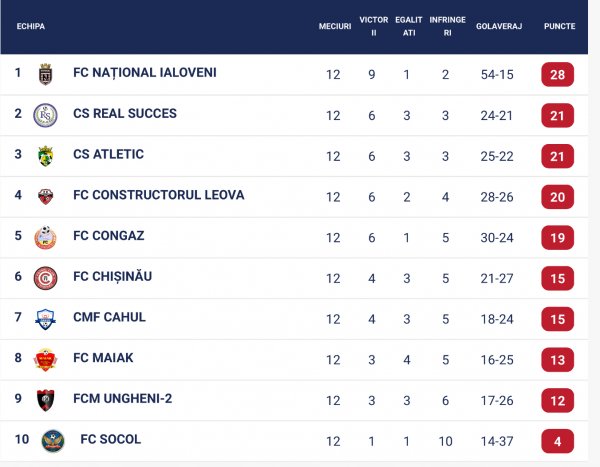600x467 pixels.
Task: Click the FC Constructorul Leova crest
Action: click(45, 196)
